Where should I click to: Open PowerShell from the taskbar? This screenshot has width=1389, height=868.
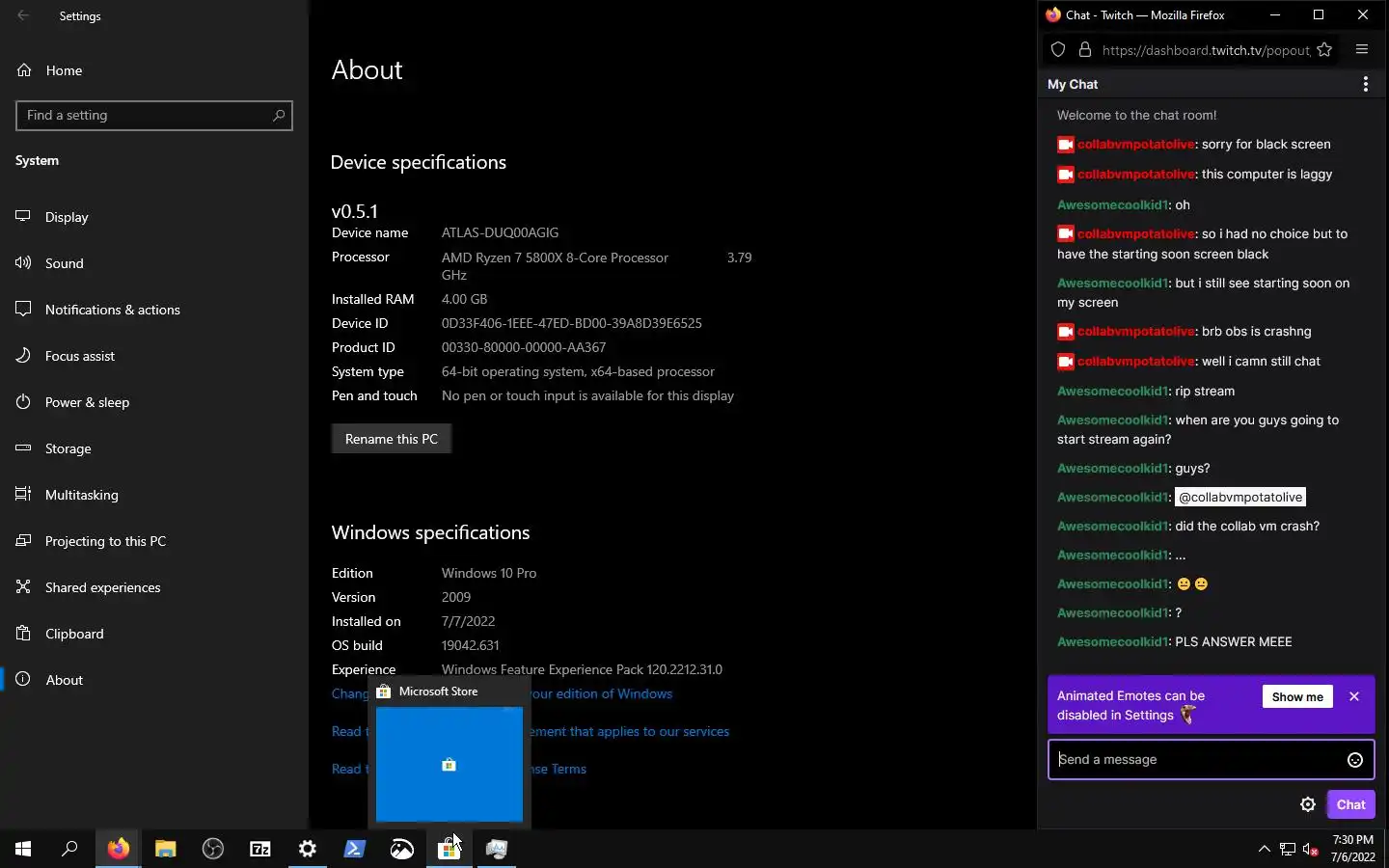354,849
